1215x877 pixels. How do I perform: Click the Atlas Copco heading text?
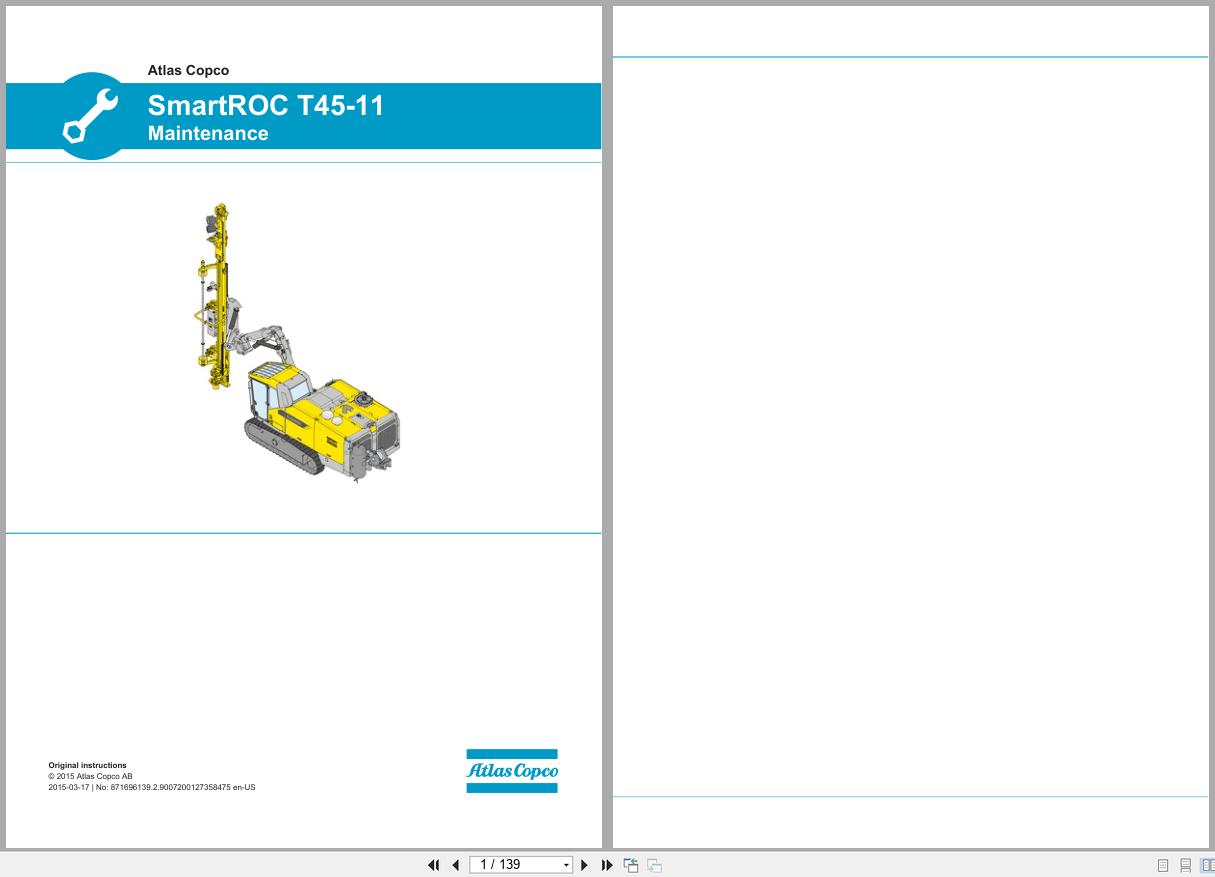(x=188, y=70)
